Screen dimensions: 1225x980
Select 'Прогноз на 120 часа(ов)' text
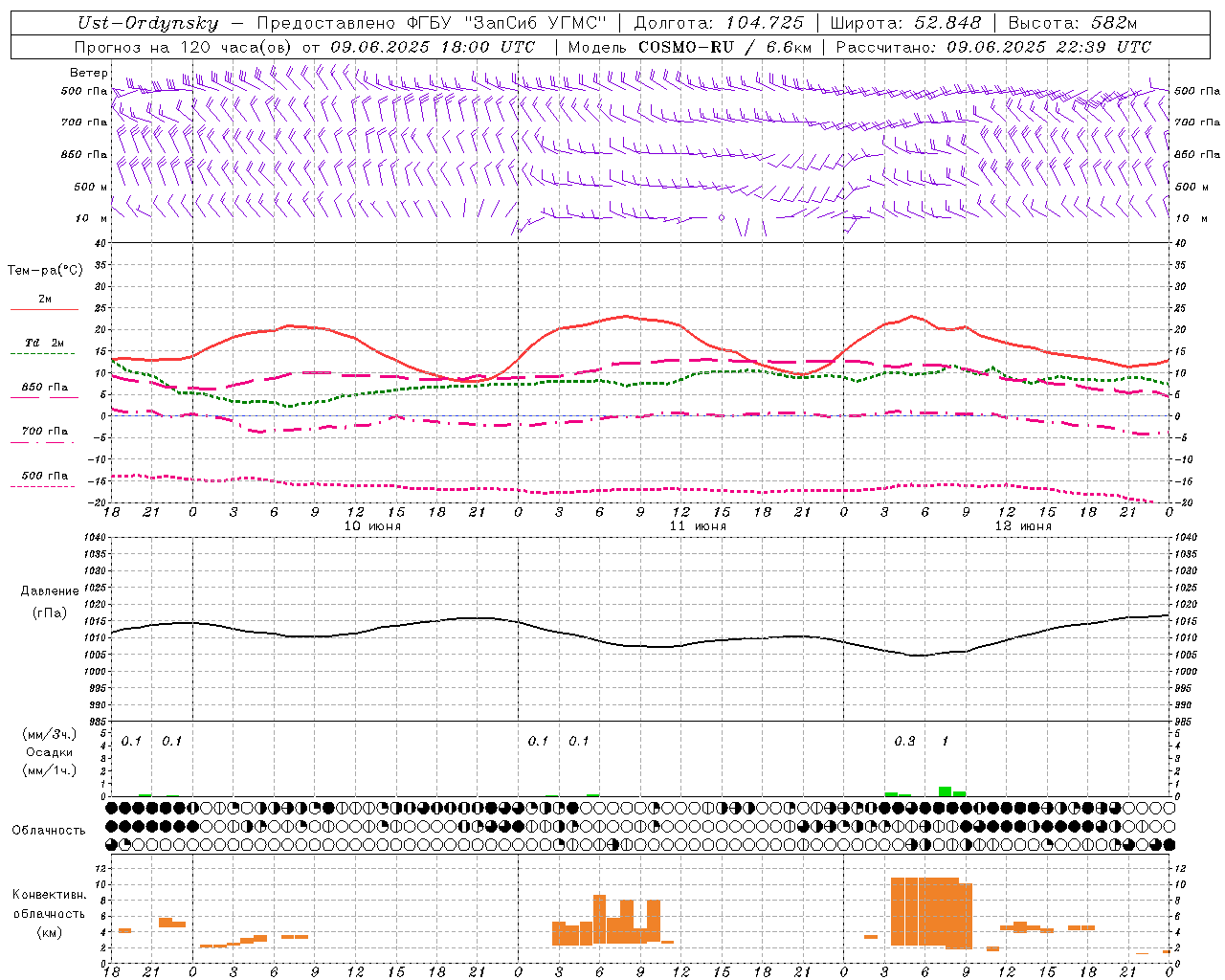point(184,47)
